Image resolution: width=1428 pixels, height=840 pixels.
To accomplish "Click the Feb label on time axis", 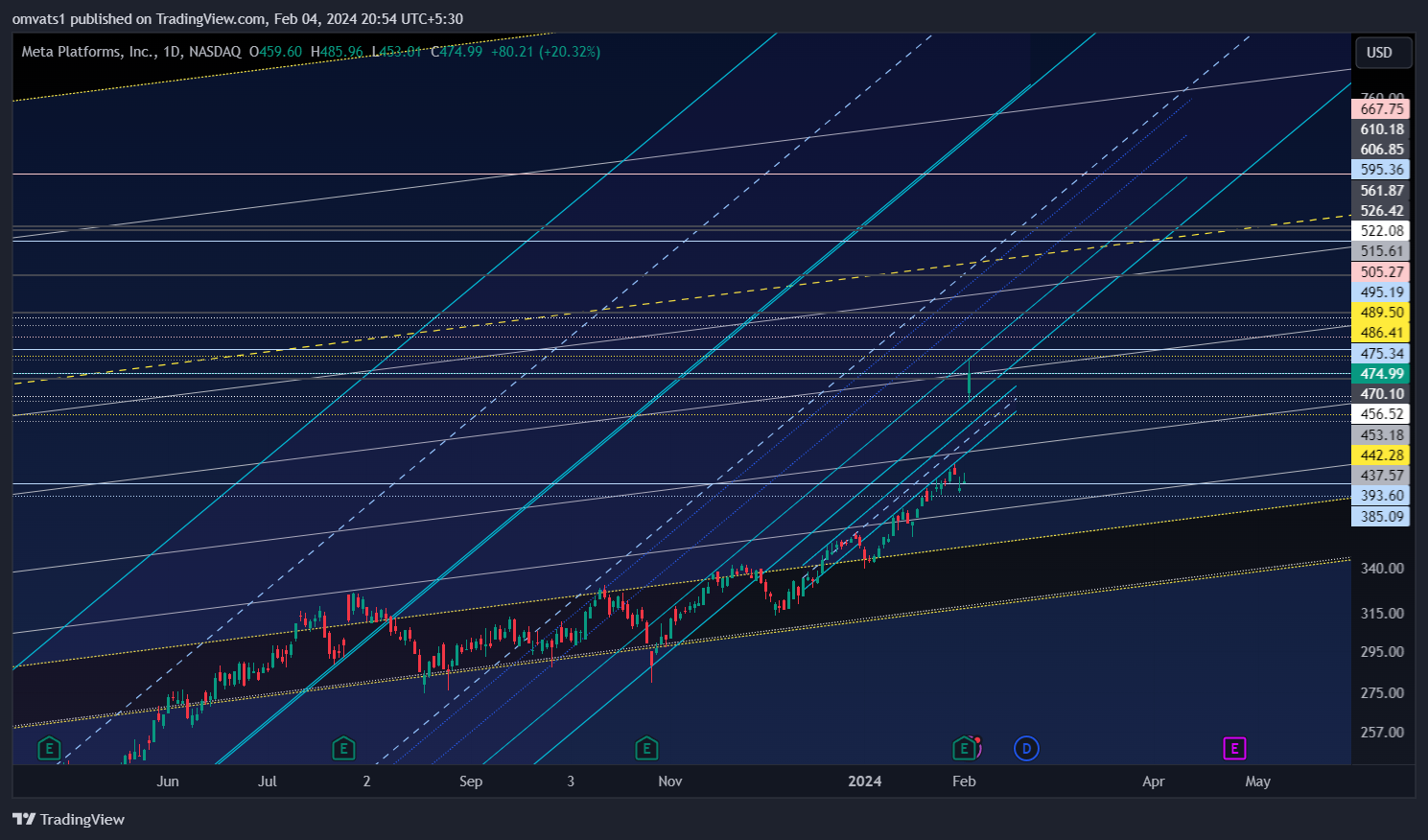I will pos(964,782).
